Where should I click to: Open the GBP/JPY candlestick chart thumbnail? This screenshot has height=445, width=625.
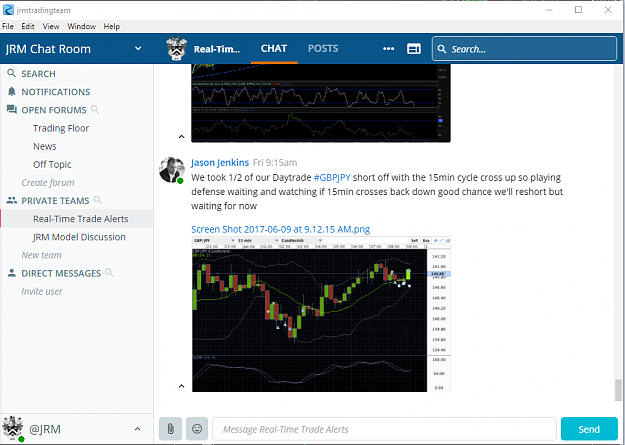(x=321, y=314)
